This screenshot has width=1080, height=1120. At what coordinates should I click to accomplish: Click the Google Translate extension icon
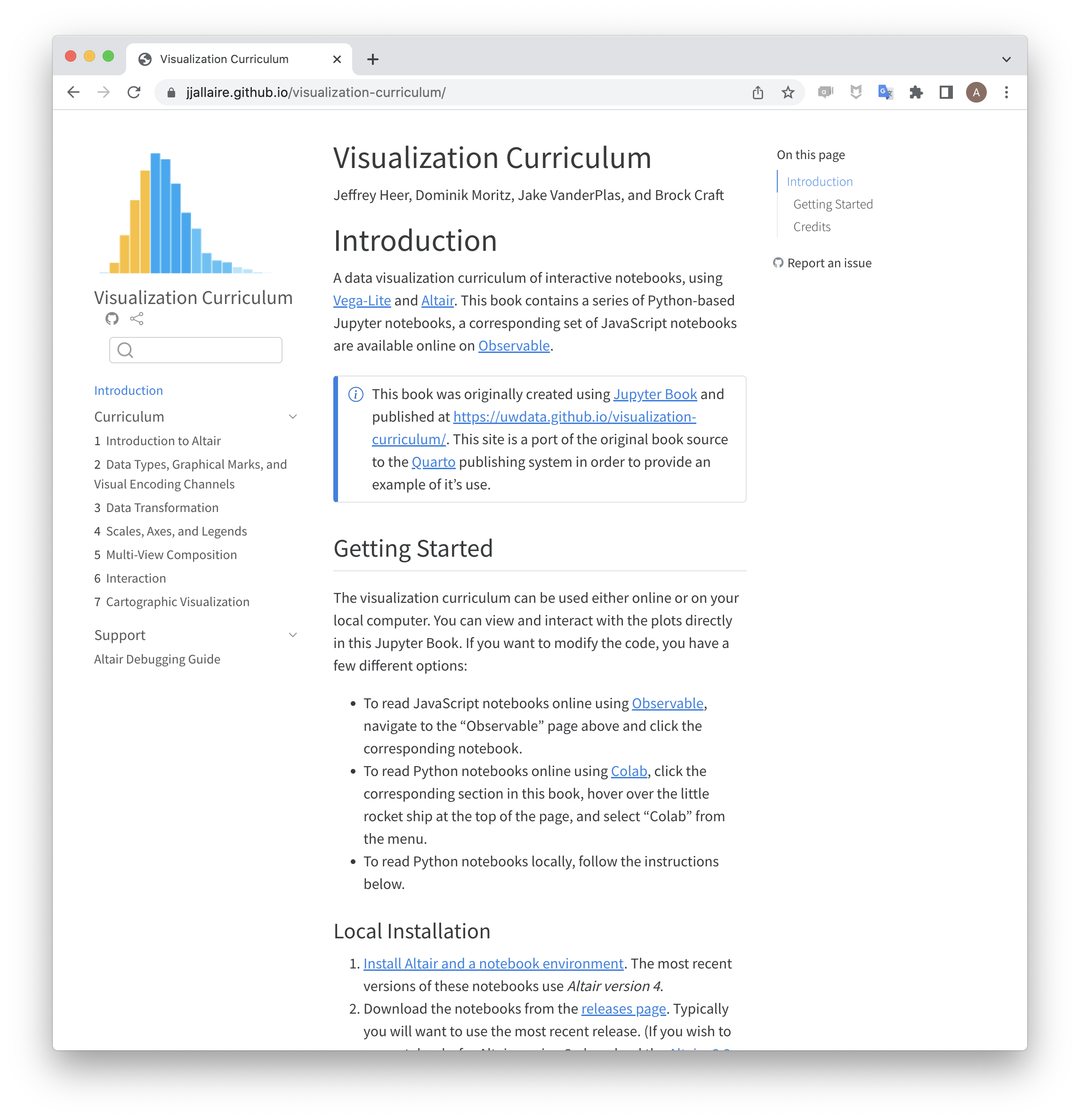click(x=885, y=92)
